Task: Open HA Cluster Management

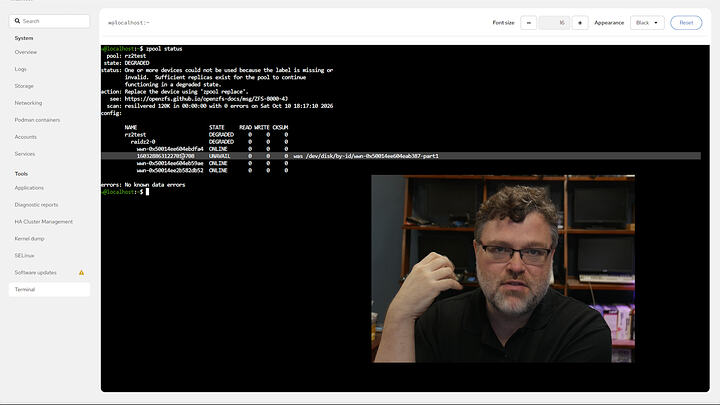Action: coord(44,222)
